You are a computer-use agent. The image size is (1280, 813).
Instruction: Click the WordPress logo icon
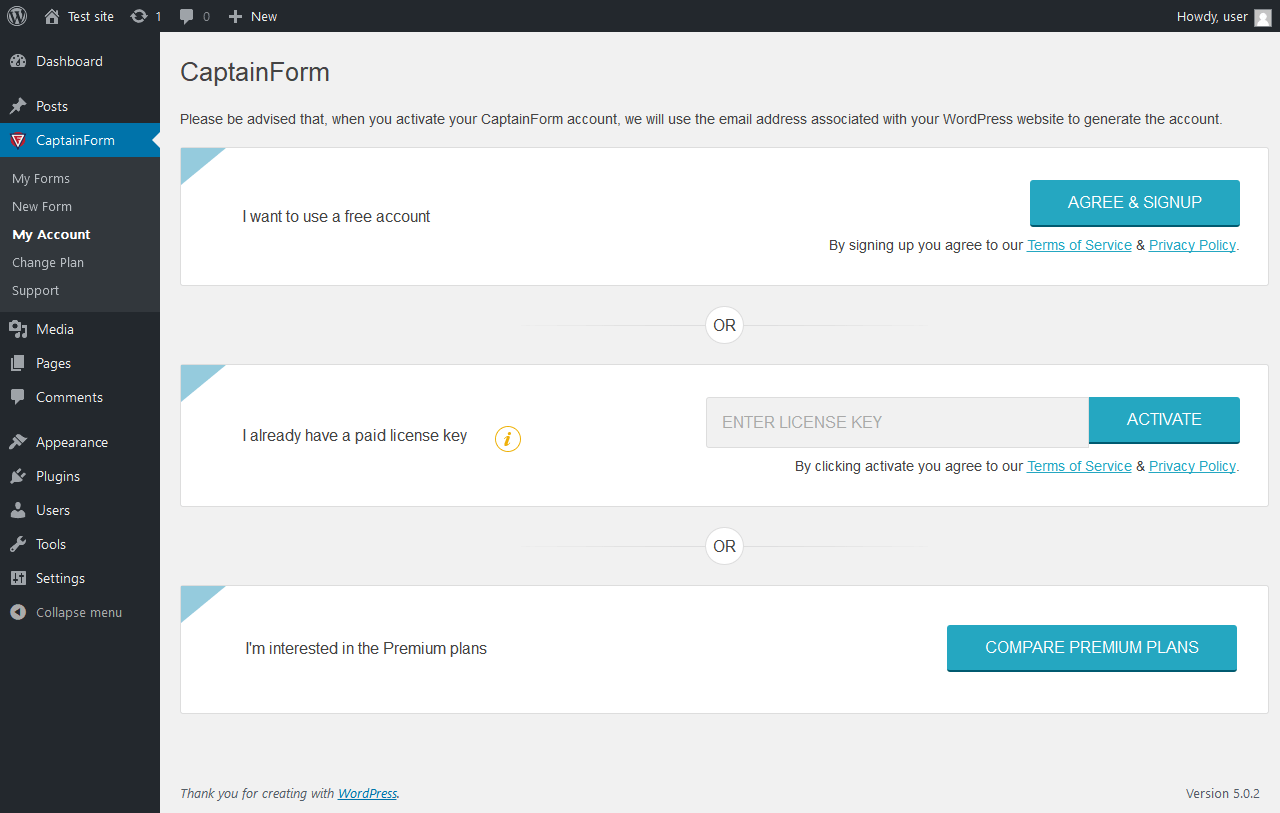17,16
